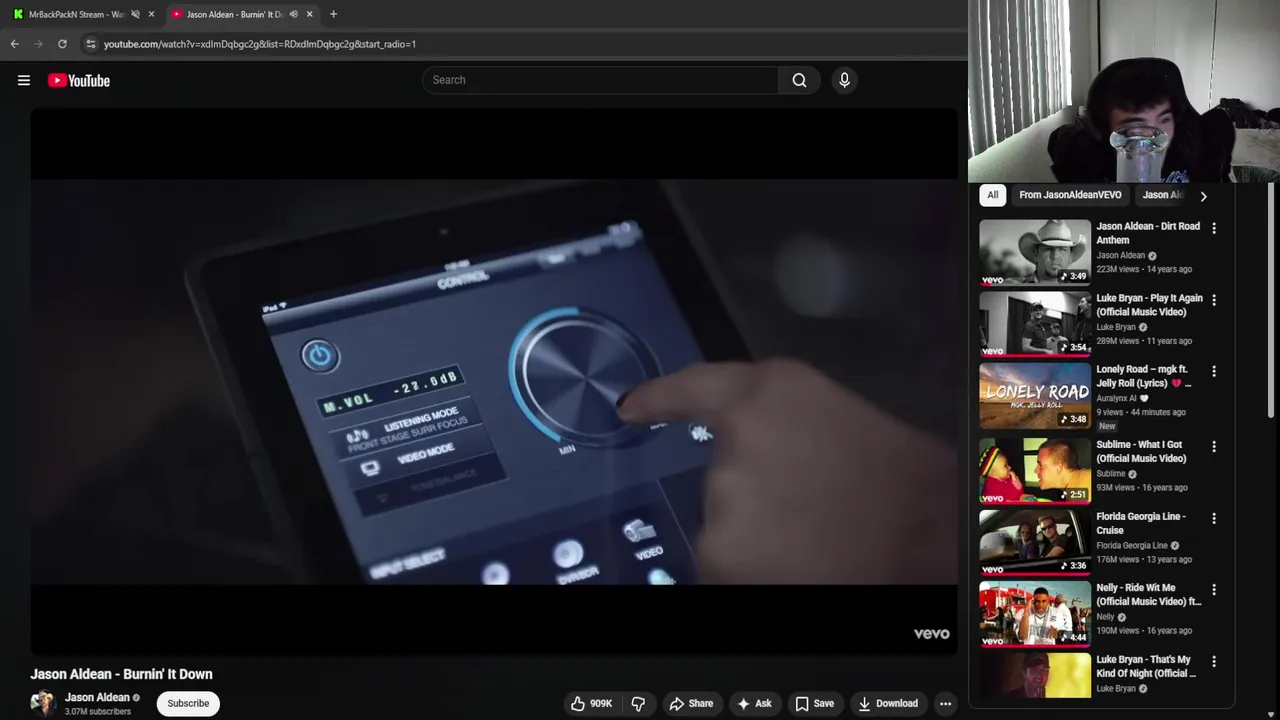
Task: Click the YouTube search input field
Action: (600, 80)
